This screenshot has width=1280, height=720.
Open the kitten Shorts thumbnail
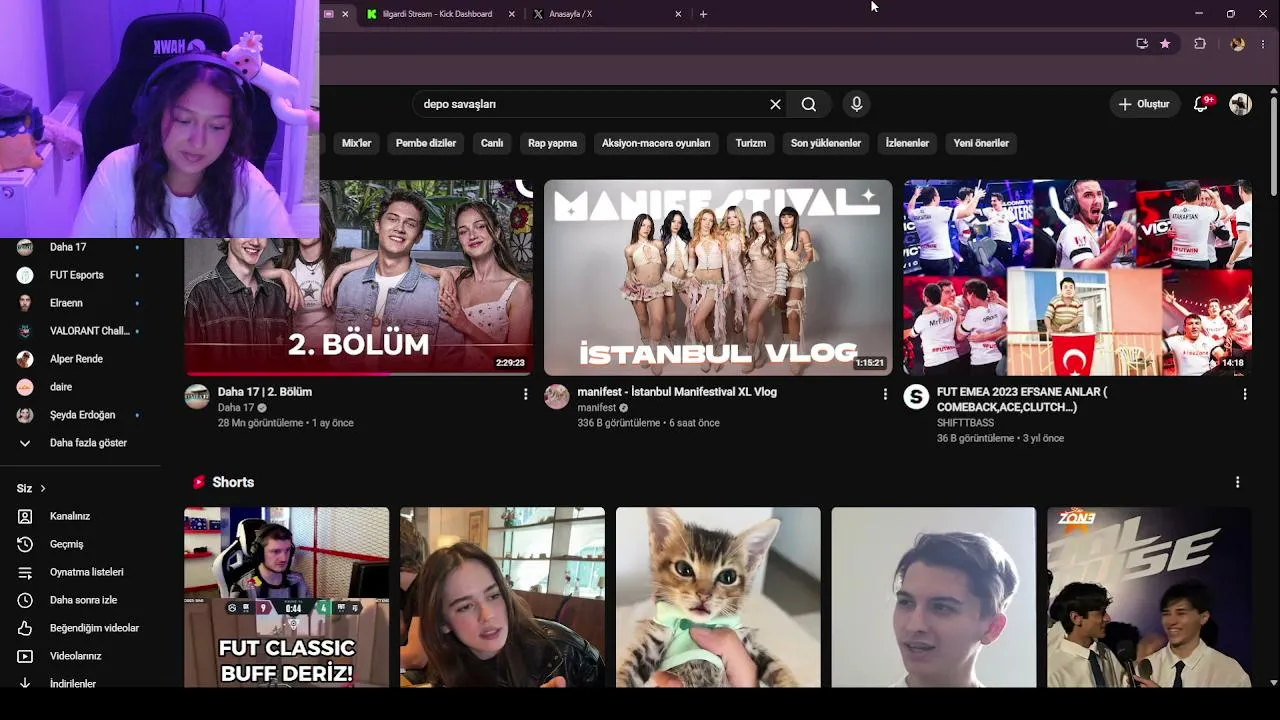pyautogui.click(x=718, y=597)
